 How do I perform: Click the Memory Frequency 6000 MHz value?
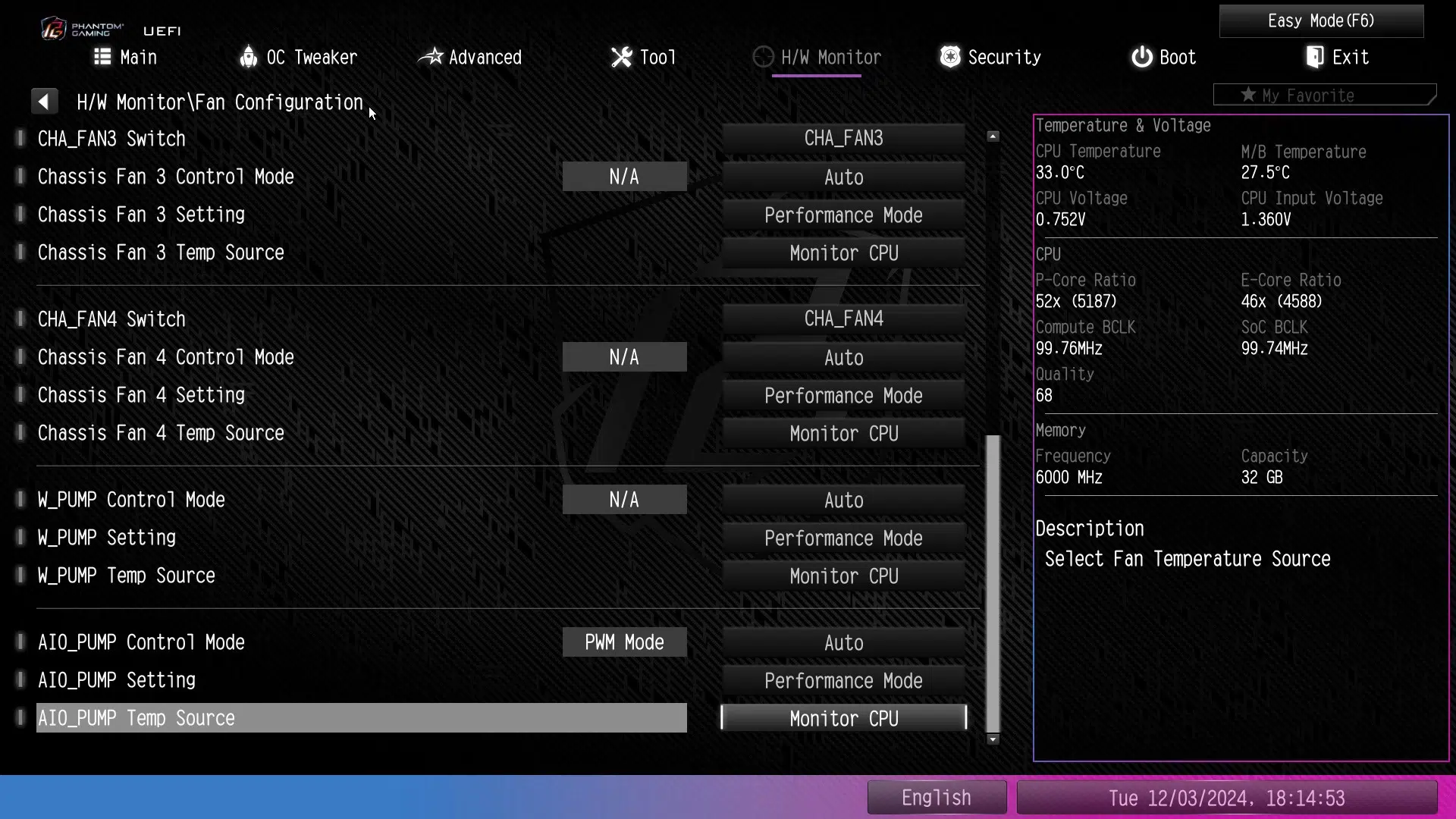click(1069, 477)
